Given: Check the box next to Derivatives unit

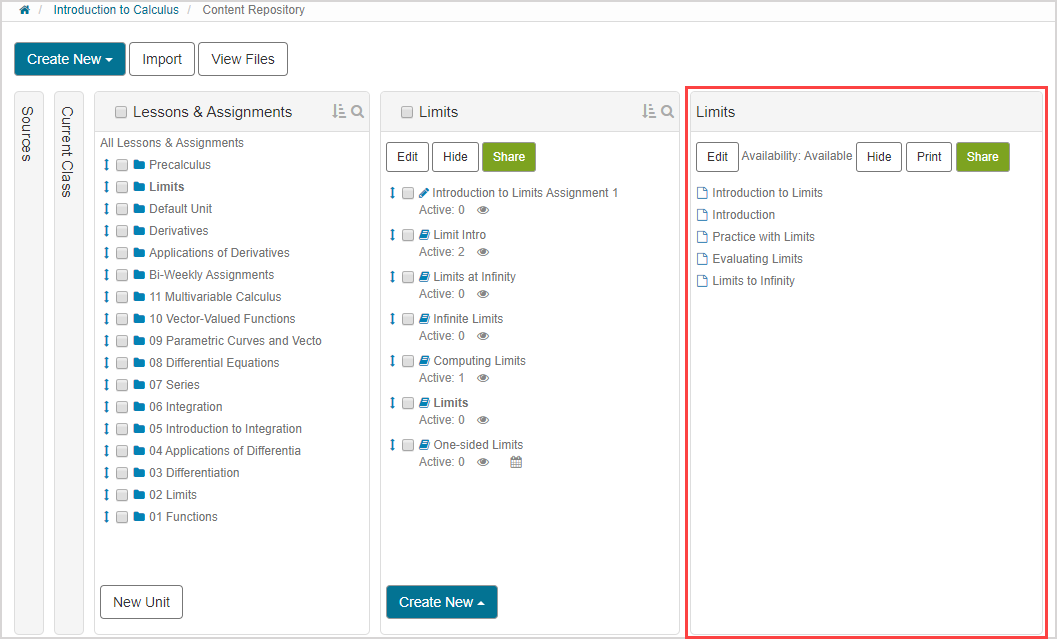Looking at the screenshot, I should tap(122, 231).
